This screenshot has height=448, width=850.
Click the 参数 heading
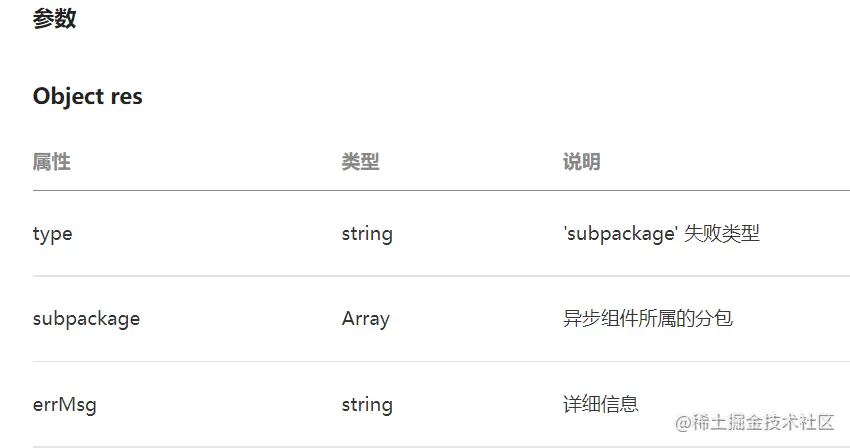[54, 19]
